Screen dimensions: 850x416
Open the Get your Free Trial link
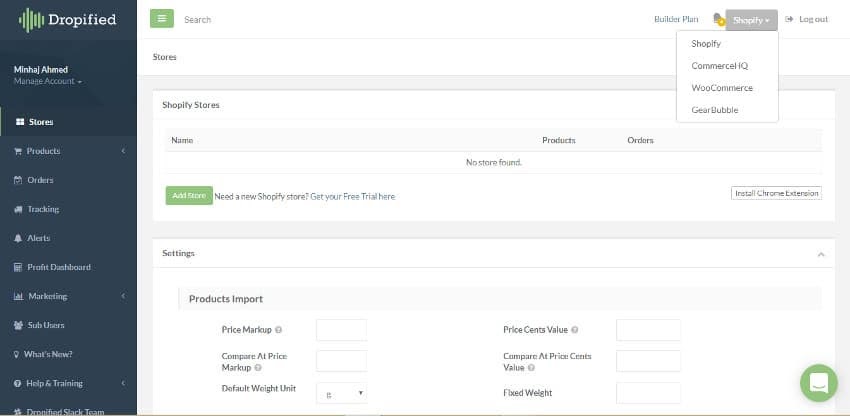(352, 197)
